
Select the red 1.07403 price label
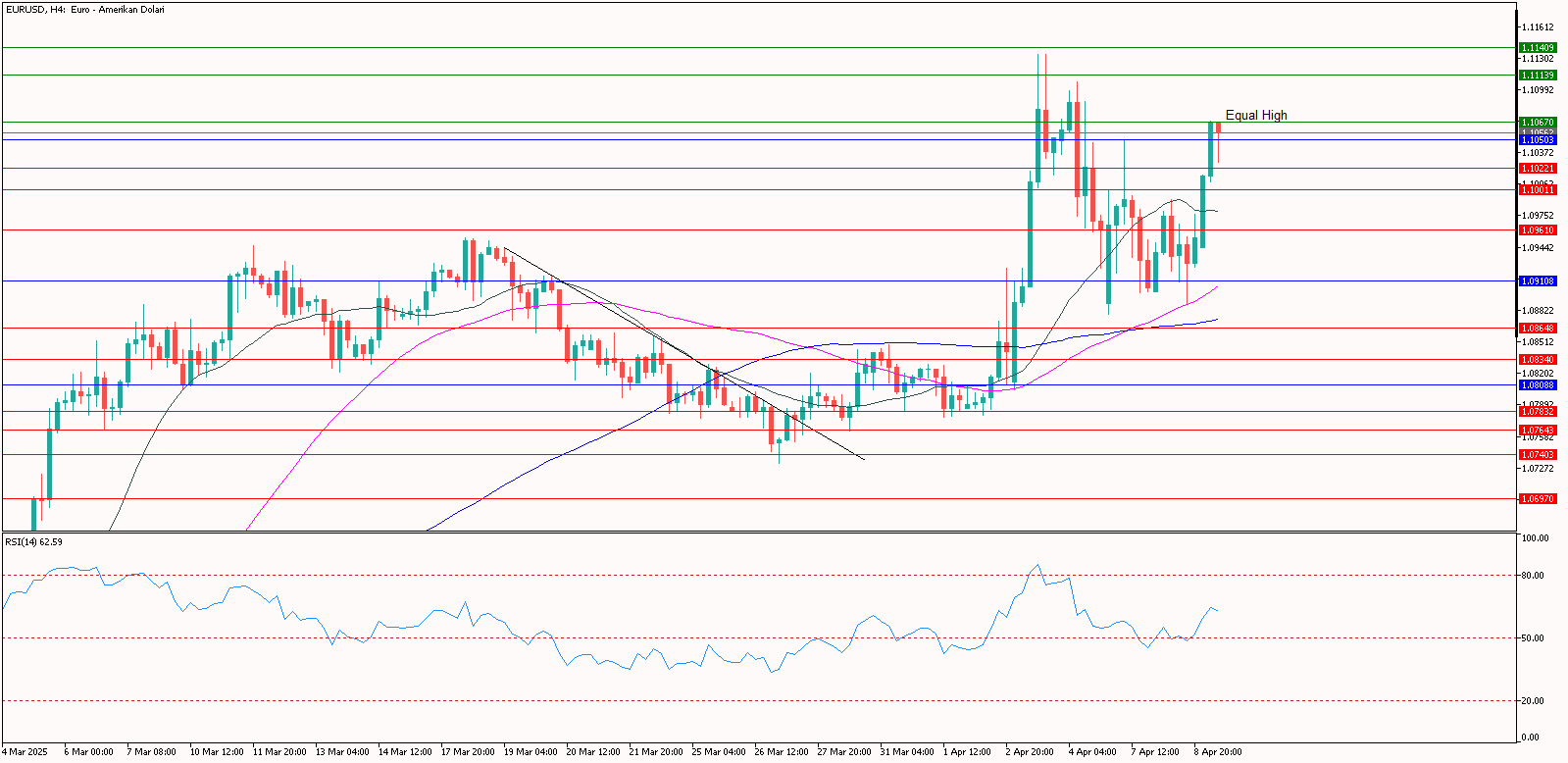[x=1537, y=455]
